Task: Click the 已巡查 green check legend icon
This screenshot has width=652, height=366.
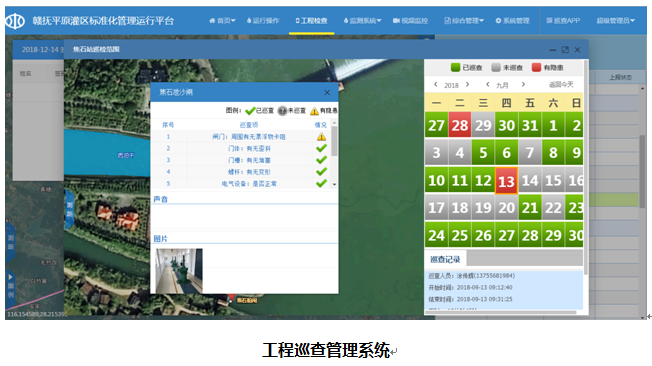Action: [250, 111]
